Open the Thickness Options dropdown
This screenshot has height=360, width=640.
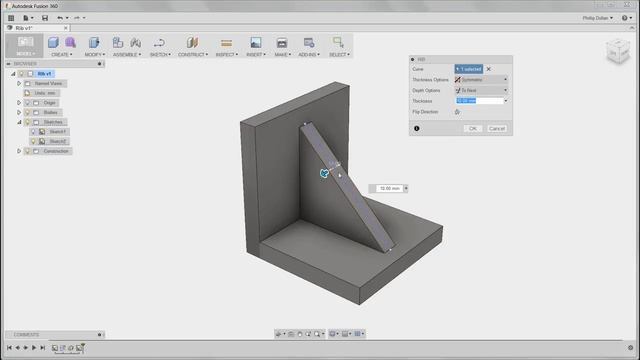482,80
